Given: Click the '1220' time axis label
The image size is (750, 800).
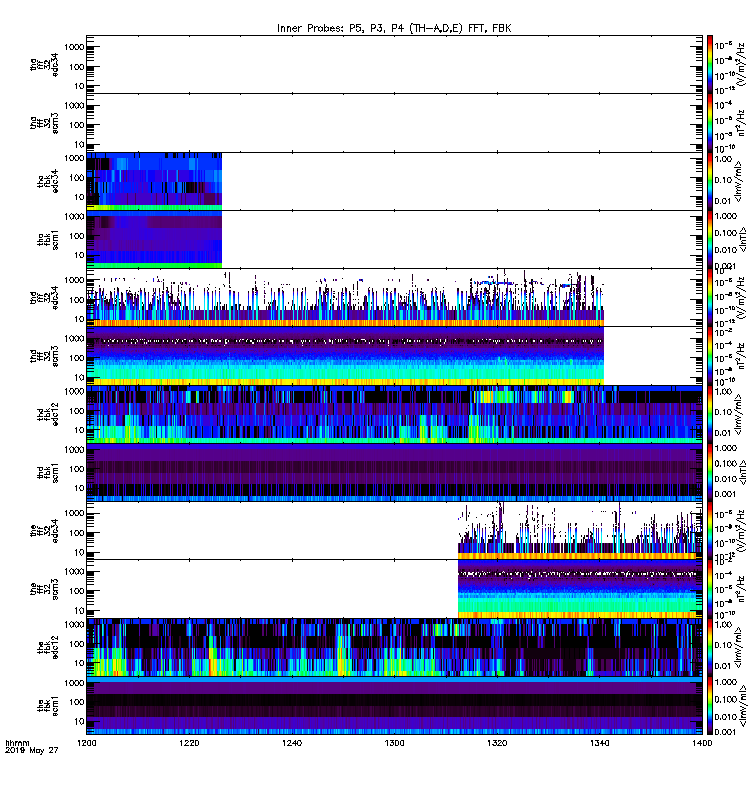Looking at the screenshot, I should (189, 743).
